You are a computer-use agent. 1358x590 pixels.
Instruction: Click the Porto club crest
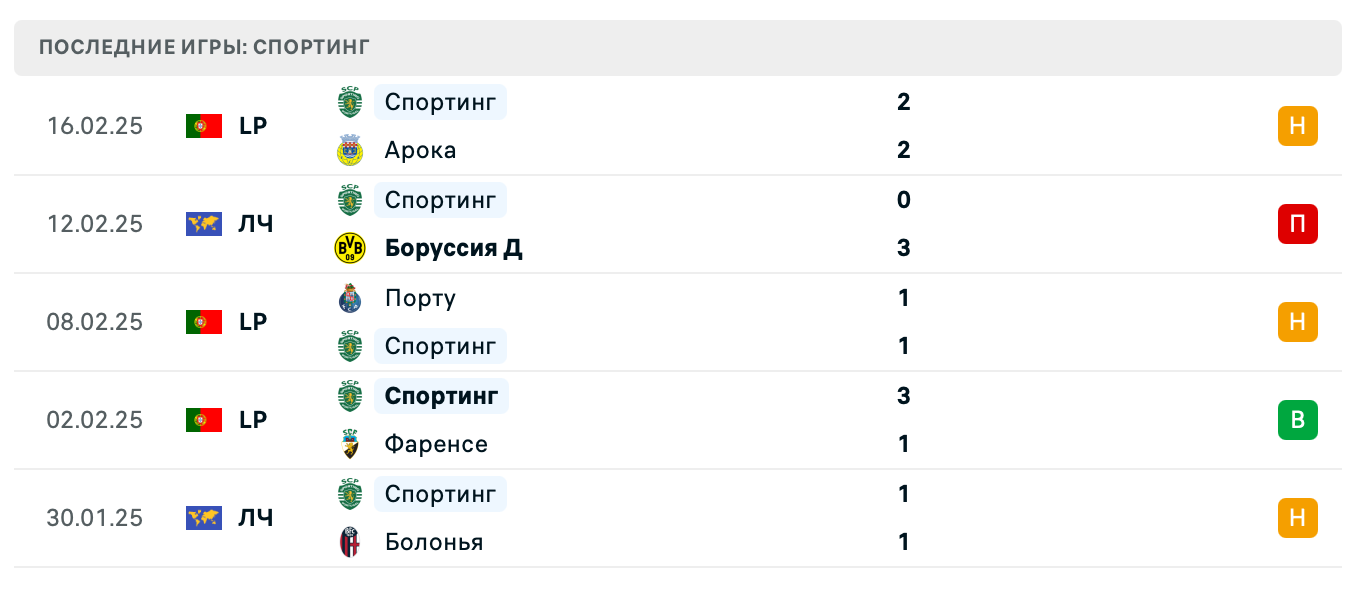click(348, 297)
